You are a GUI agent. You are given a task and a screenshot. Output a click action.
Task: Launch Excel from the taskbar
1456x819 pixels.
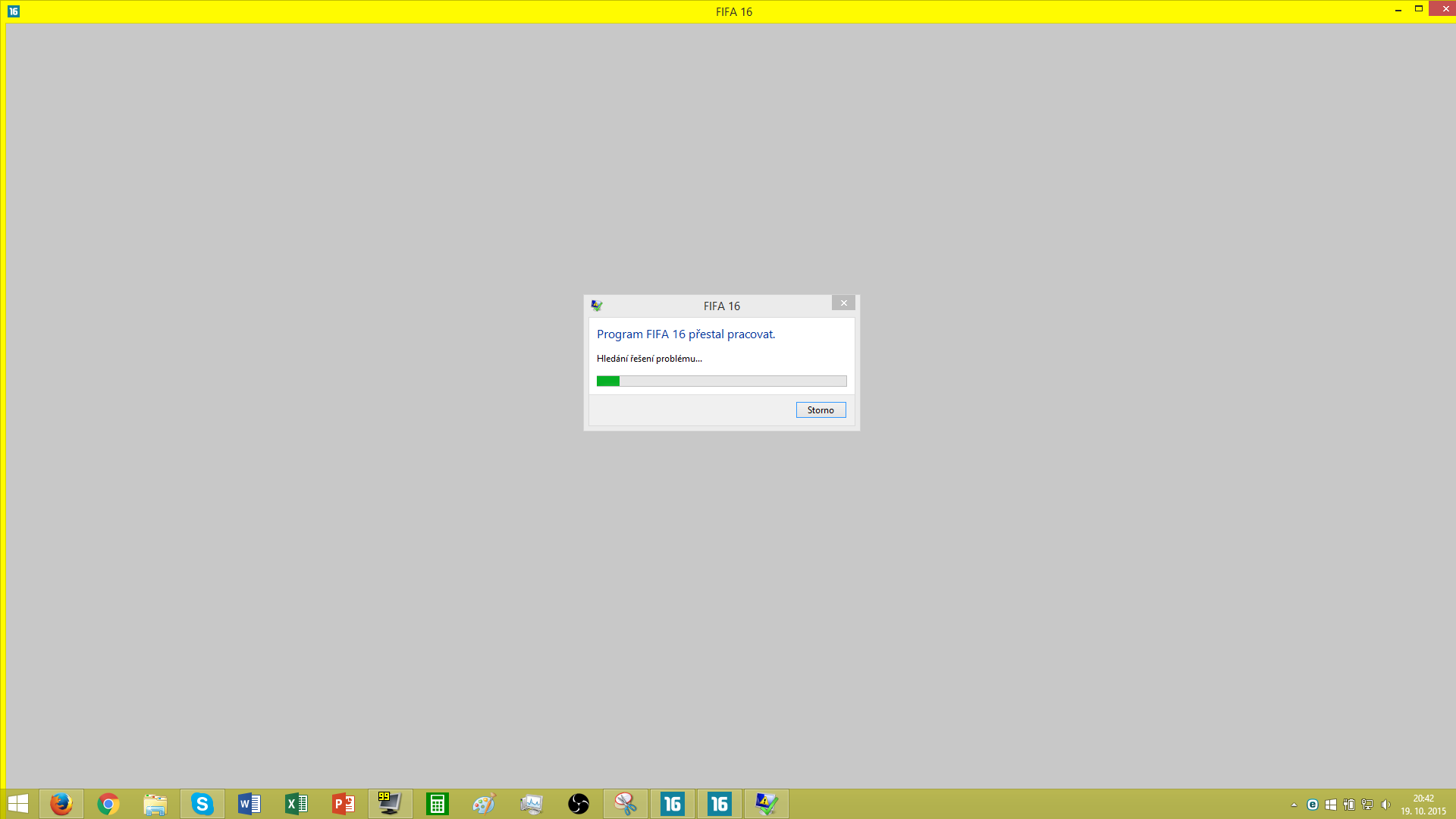coord(297,804)
